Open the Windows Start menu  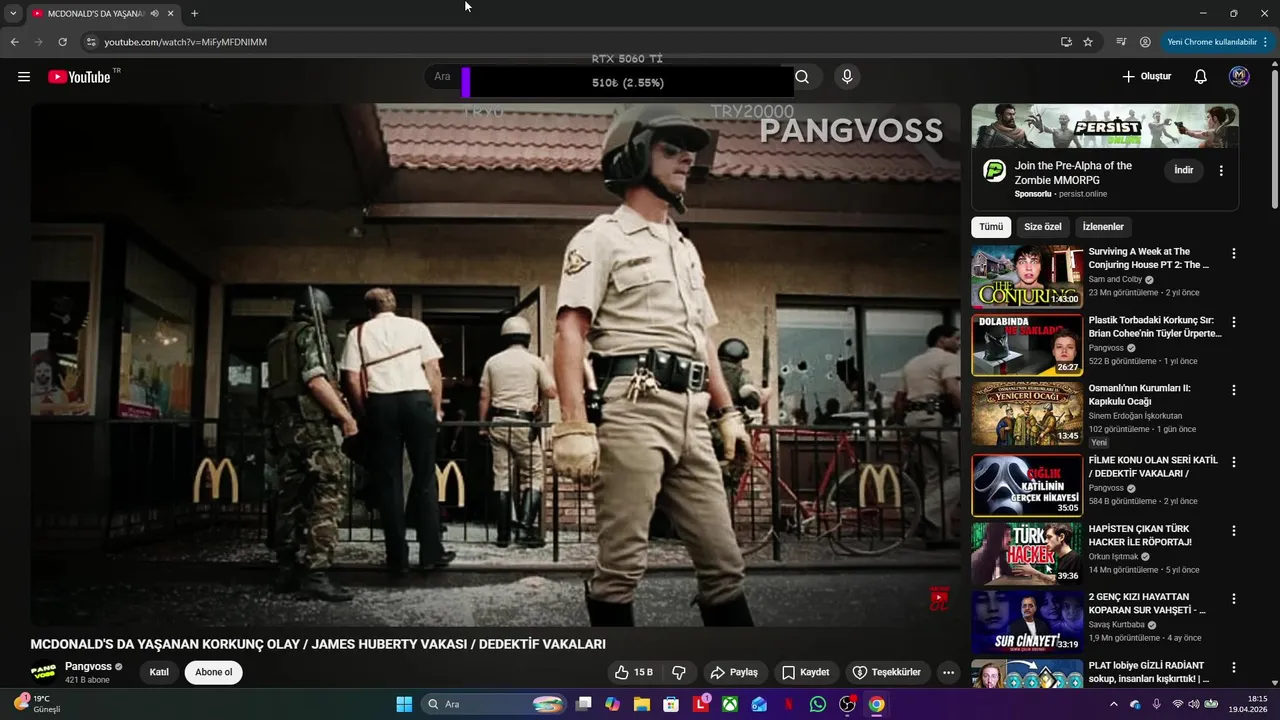tap(404, 704)
